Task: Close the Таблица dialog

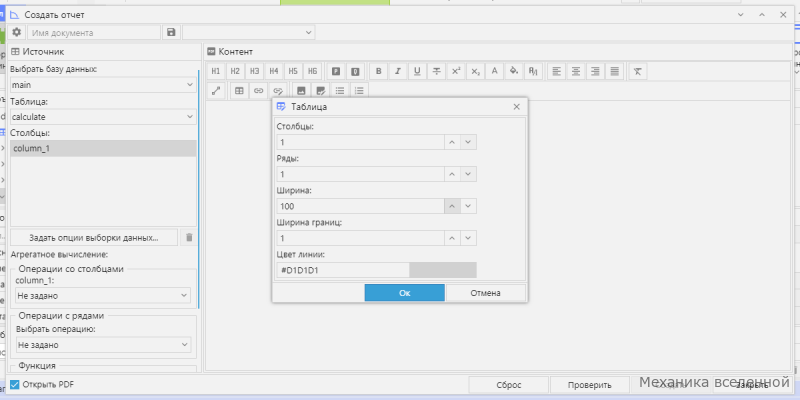Action: tap(516, 107)
